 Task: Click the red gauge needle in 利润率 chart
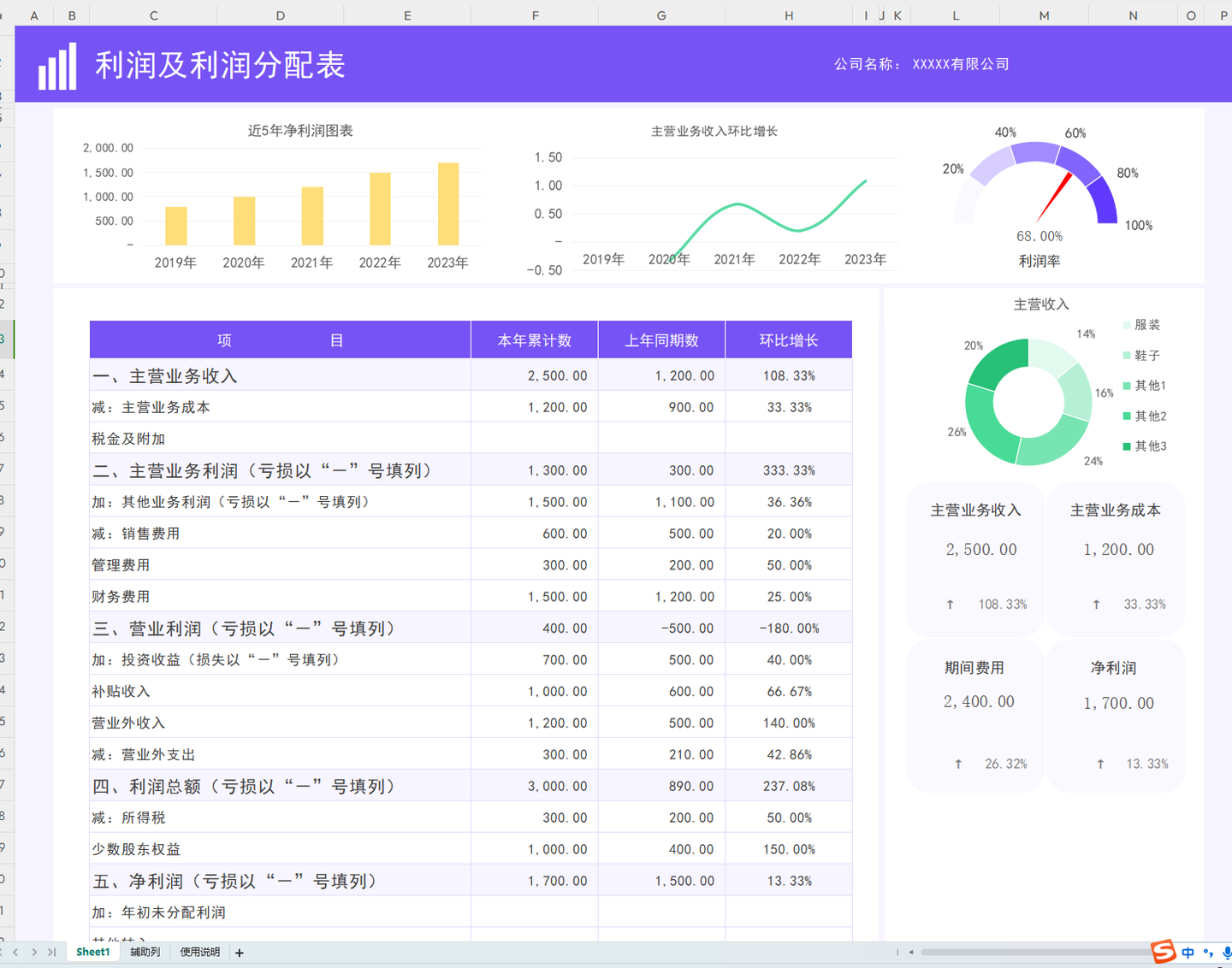click(x=1055, y=197)
